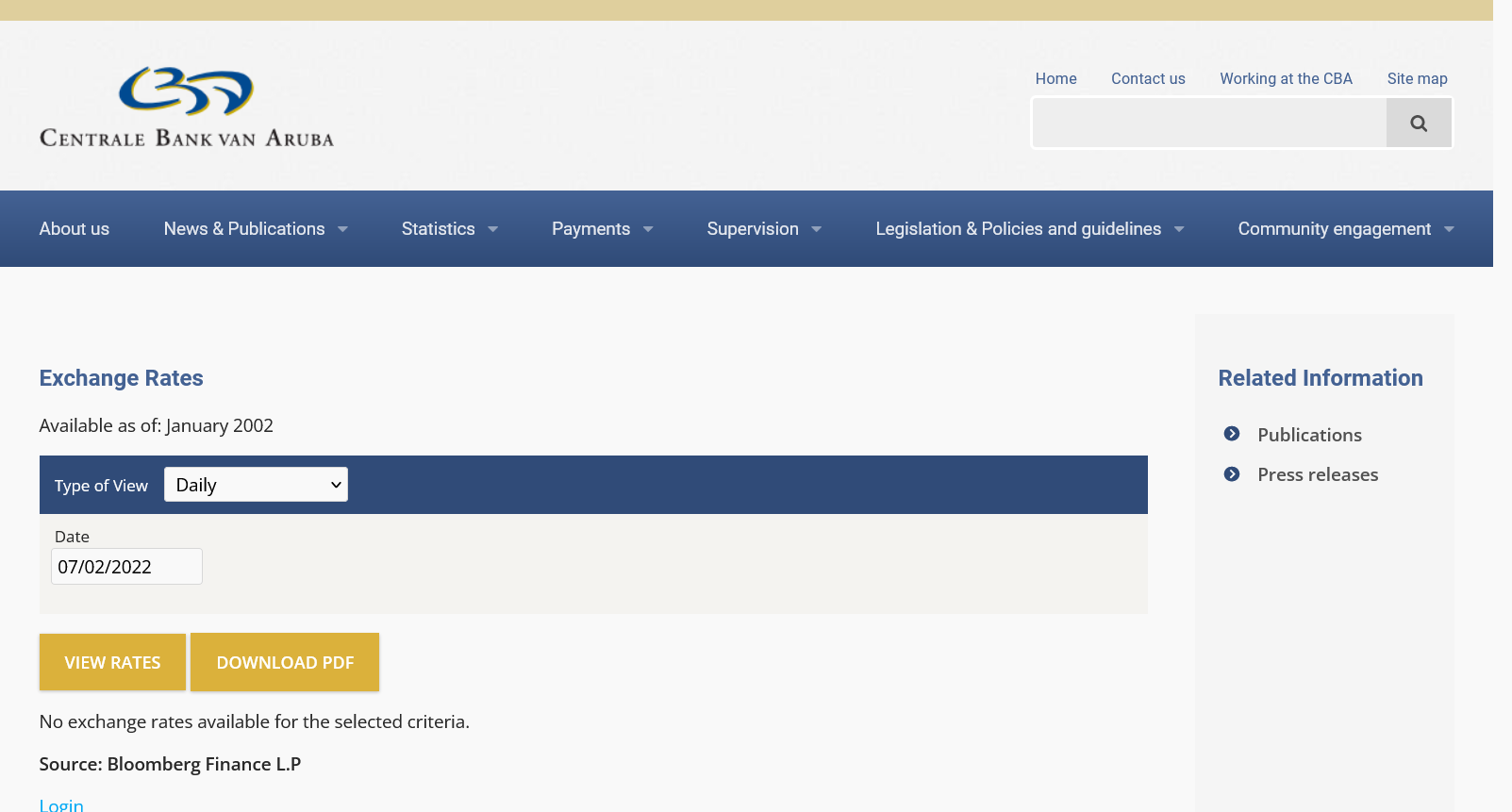This screenshot has height=812, width=1512.
Task: Open the Site map link
Action: [1417, 79]
